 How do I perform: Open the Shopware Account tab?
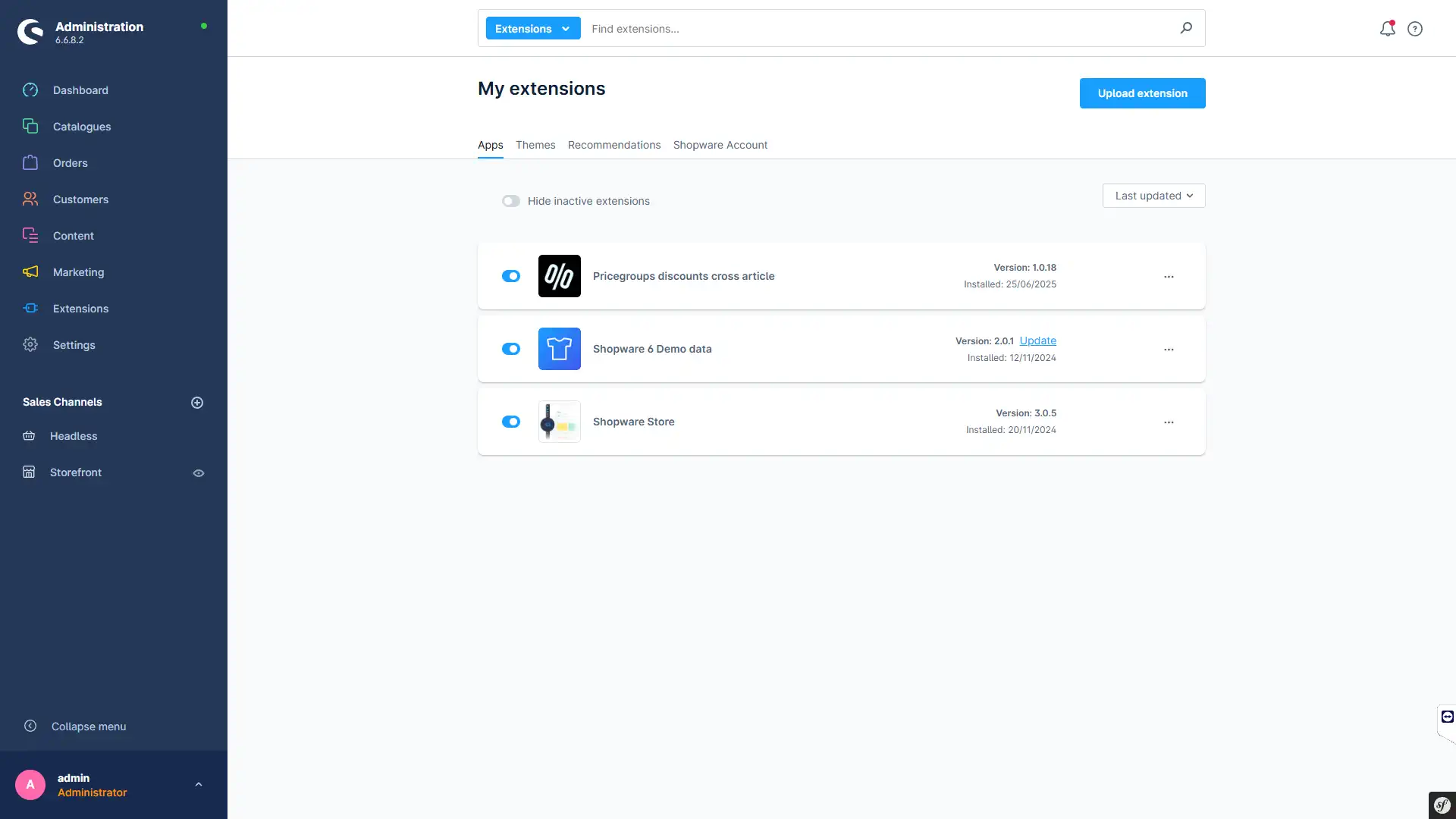tap(720, 145)
